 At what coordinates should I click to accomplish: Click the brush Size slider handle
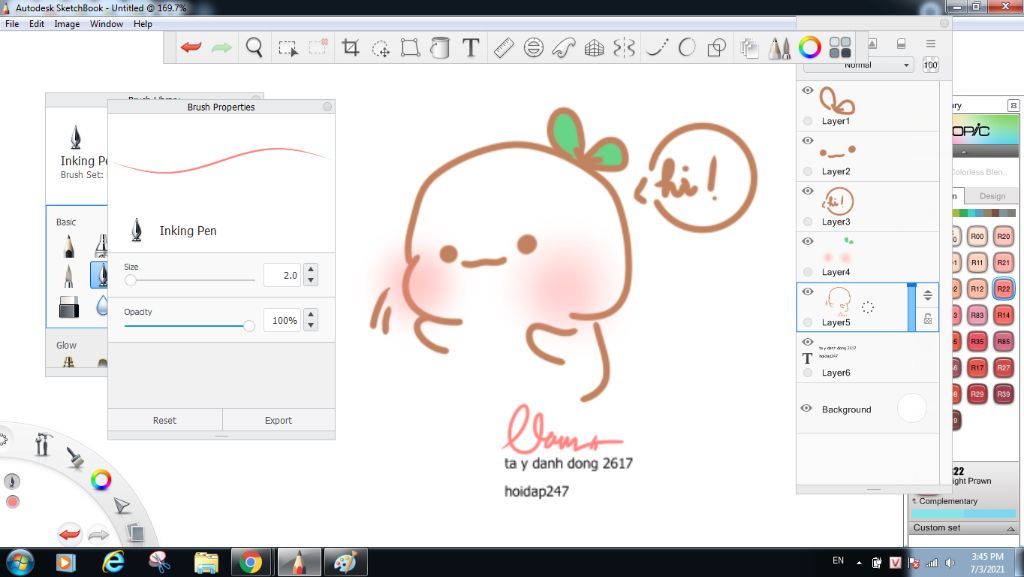coord(131,280)
